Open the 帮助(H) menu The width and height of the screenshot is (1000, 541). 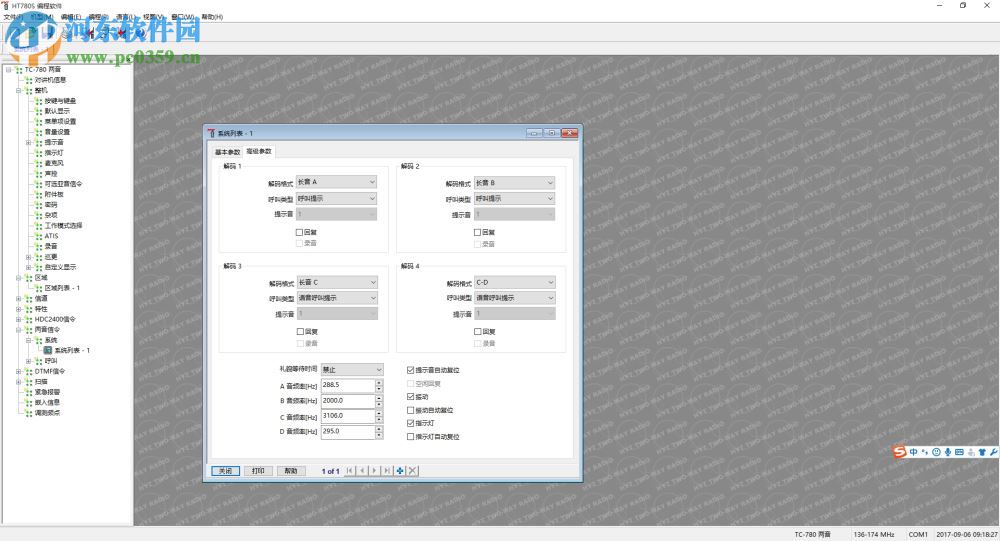point(212,17)
